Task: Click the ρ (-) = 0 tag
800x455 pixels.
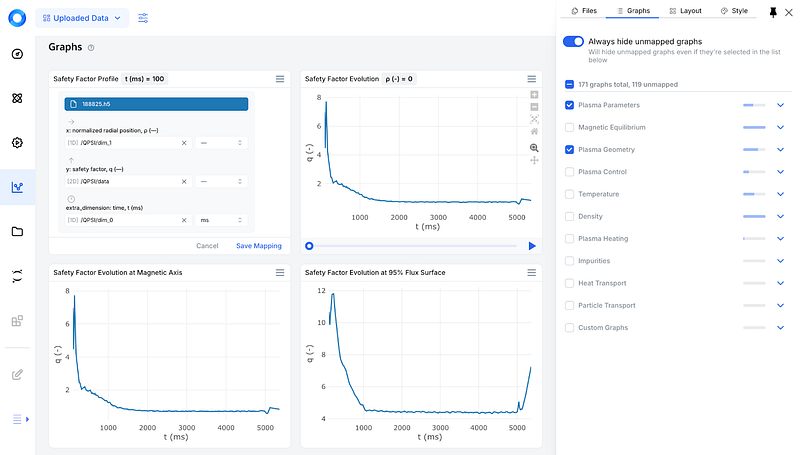Action: 399,79
